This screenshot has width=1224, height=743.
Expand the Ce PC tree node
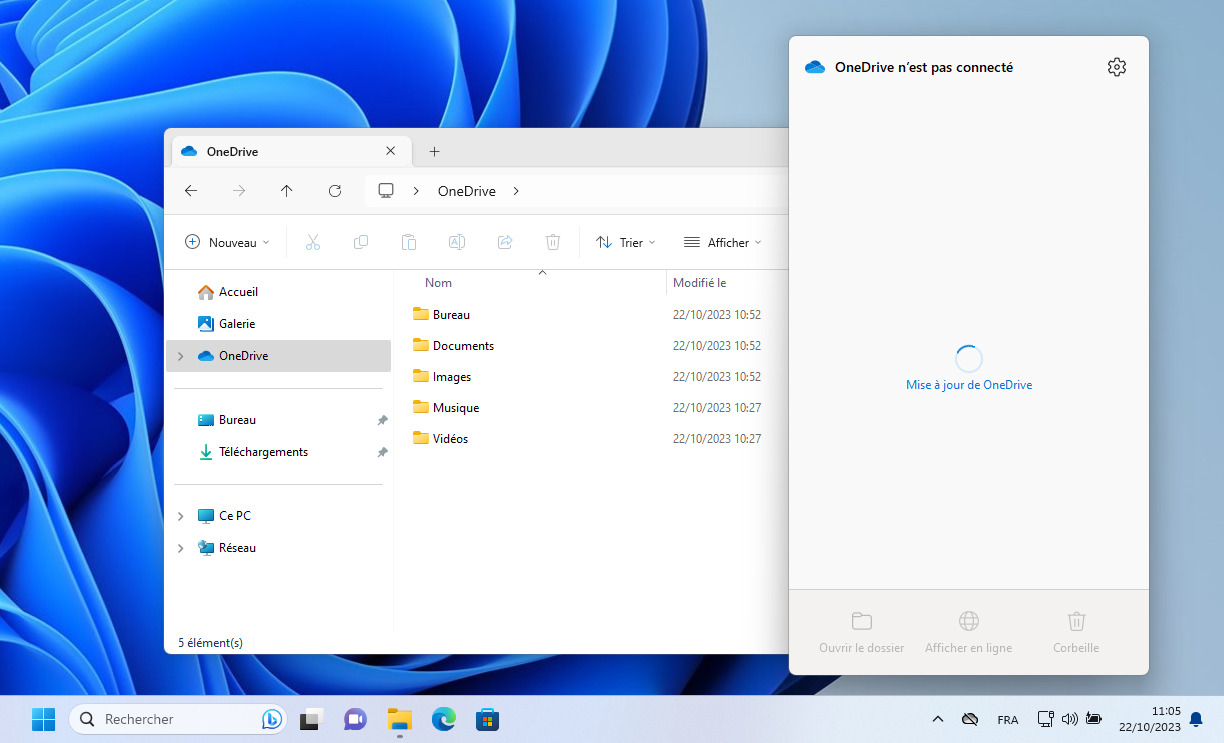coord(180,516)
